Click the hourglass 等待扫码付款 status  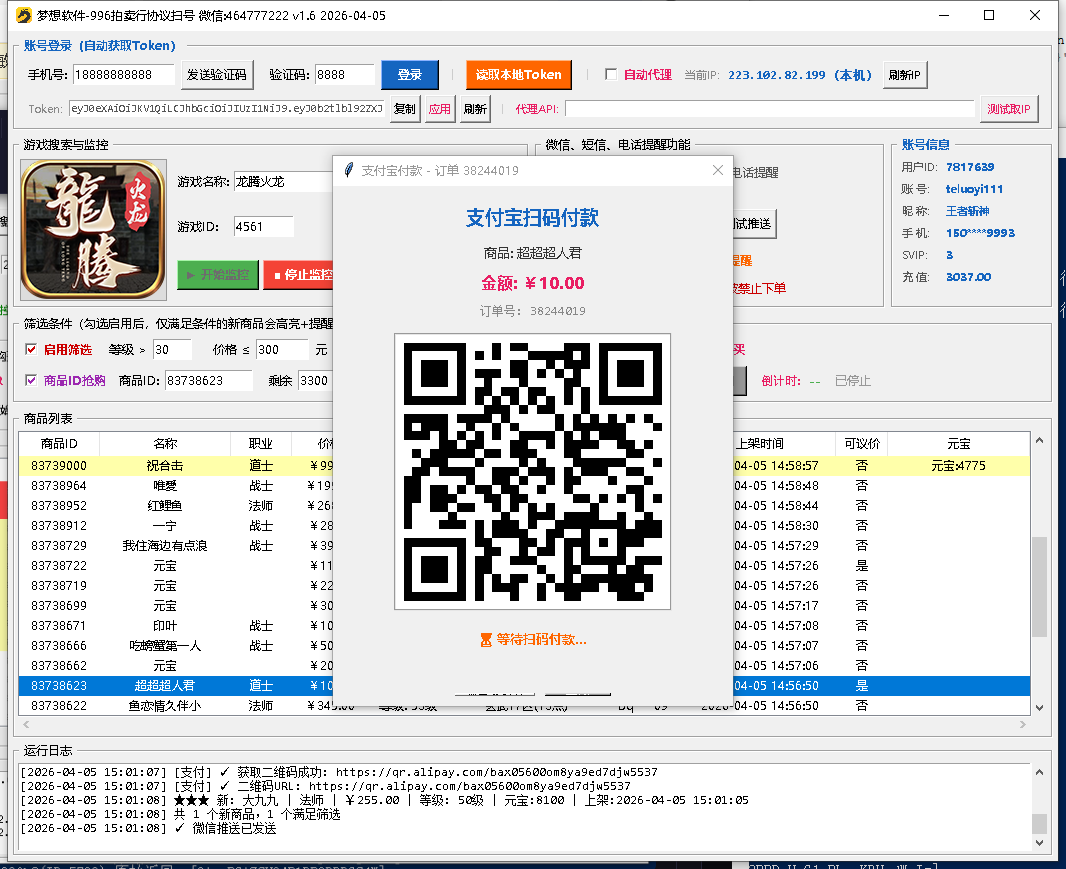point(532,639)
